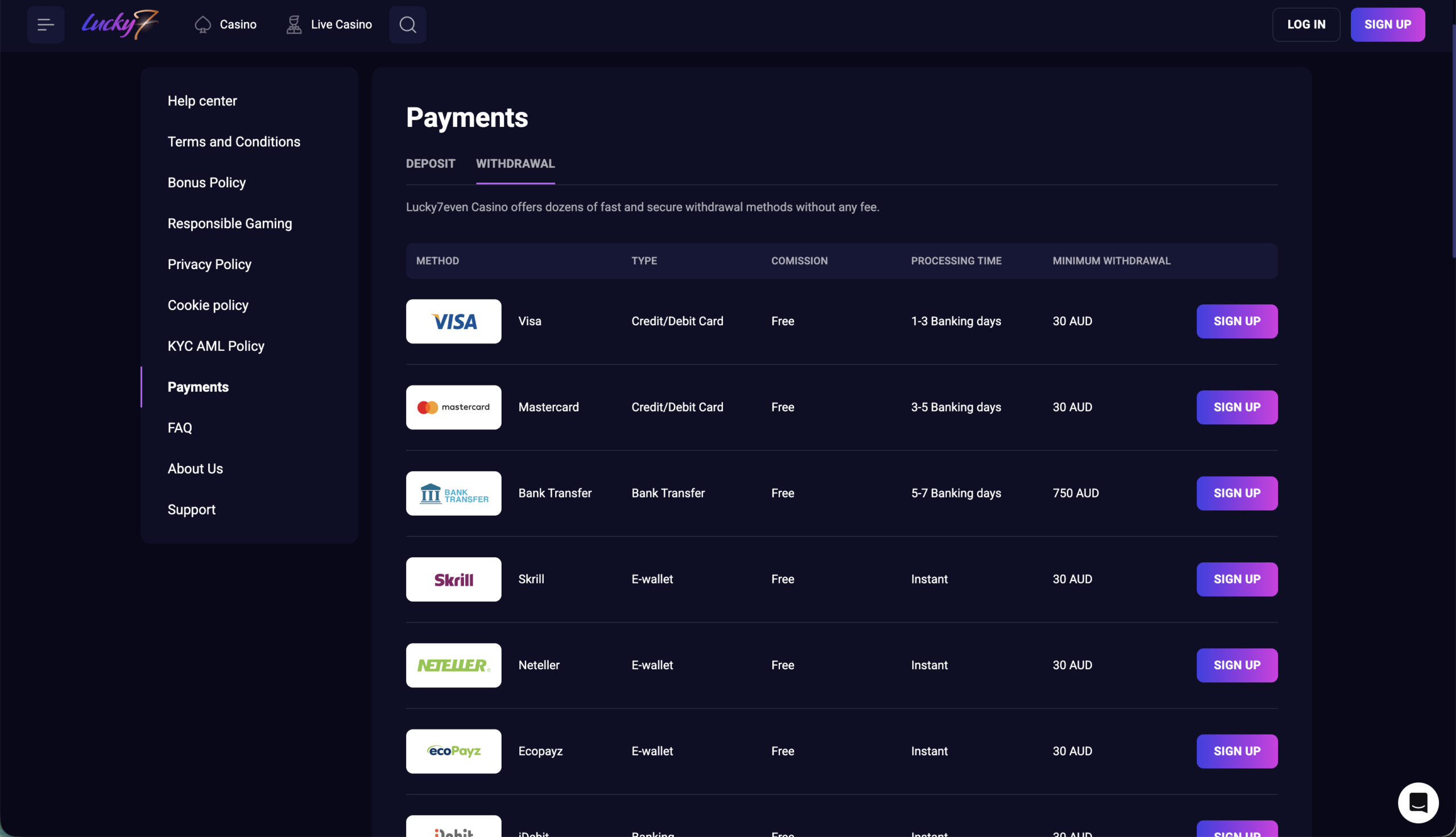Click the METHOD column header
The image size is (1456, 837).
tap(437, 261)
